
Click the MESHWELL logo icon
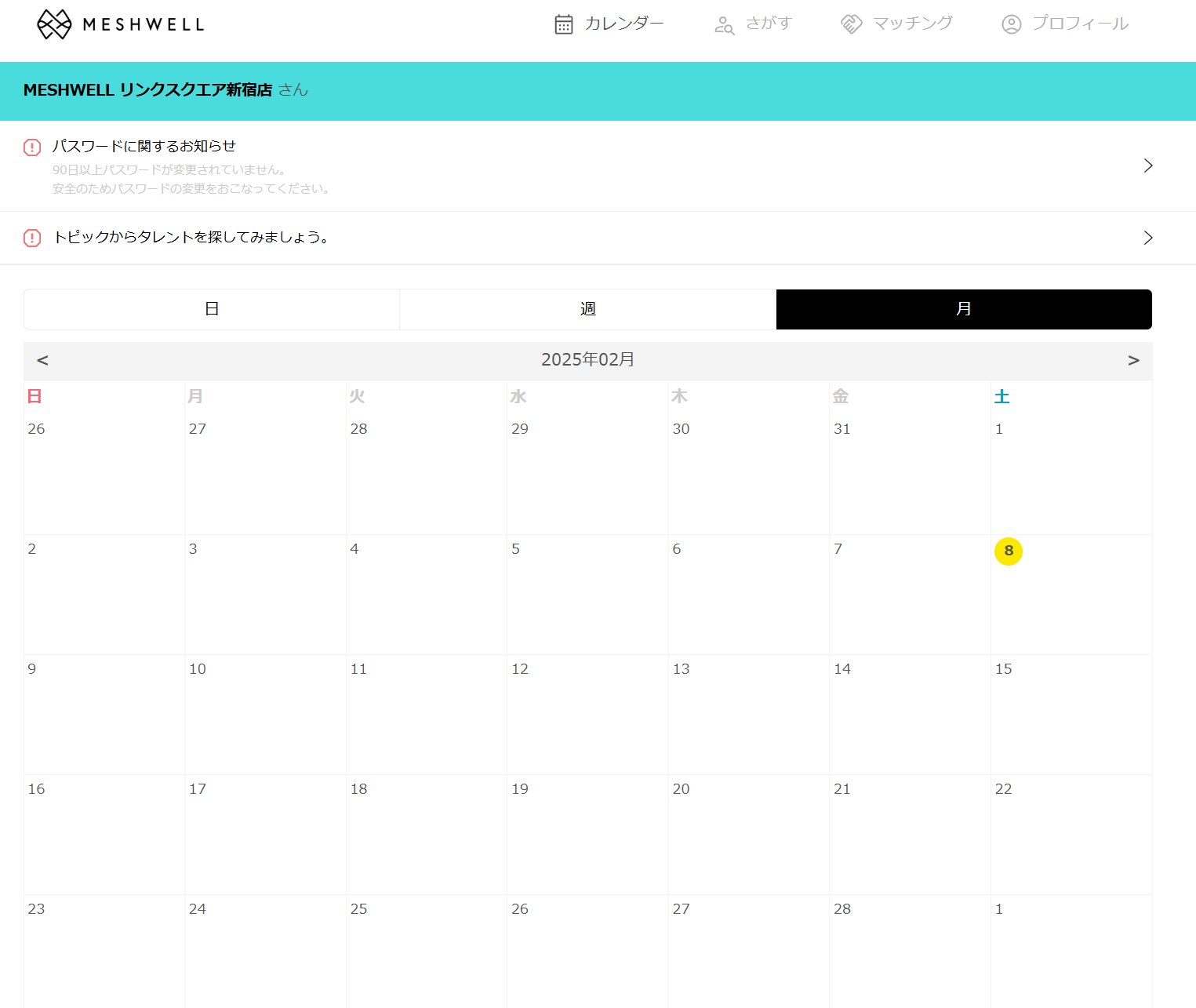(54, 24)
